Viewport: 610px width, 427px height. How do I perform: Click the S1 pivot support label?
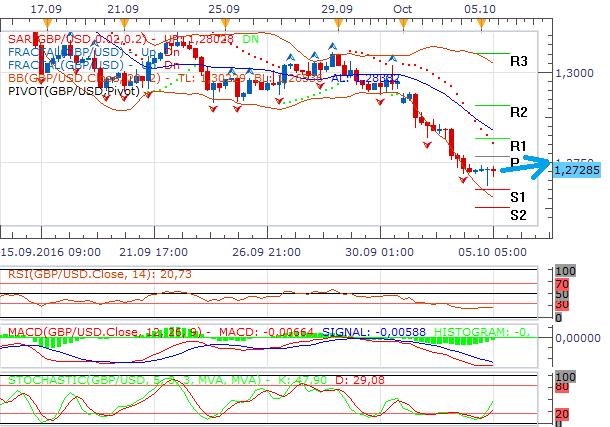tap(518, 196)
